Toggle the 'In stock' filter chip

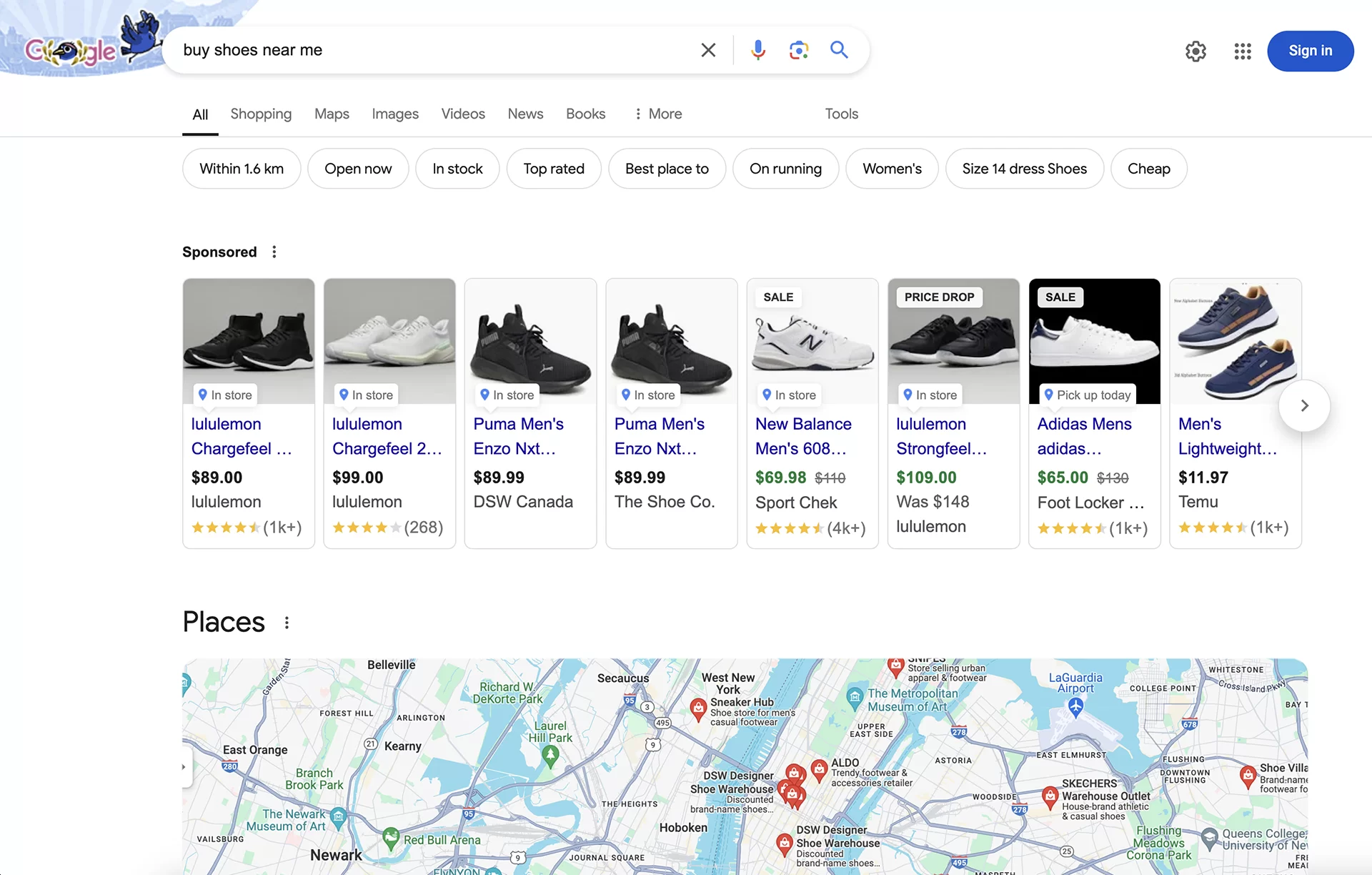[x=457, y=169]
